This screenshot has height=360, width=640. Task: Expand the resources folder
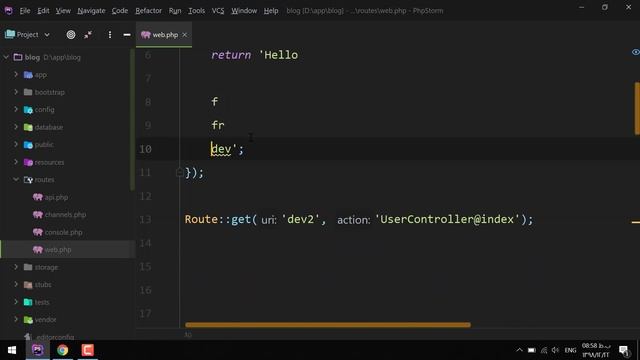(16, 162)
